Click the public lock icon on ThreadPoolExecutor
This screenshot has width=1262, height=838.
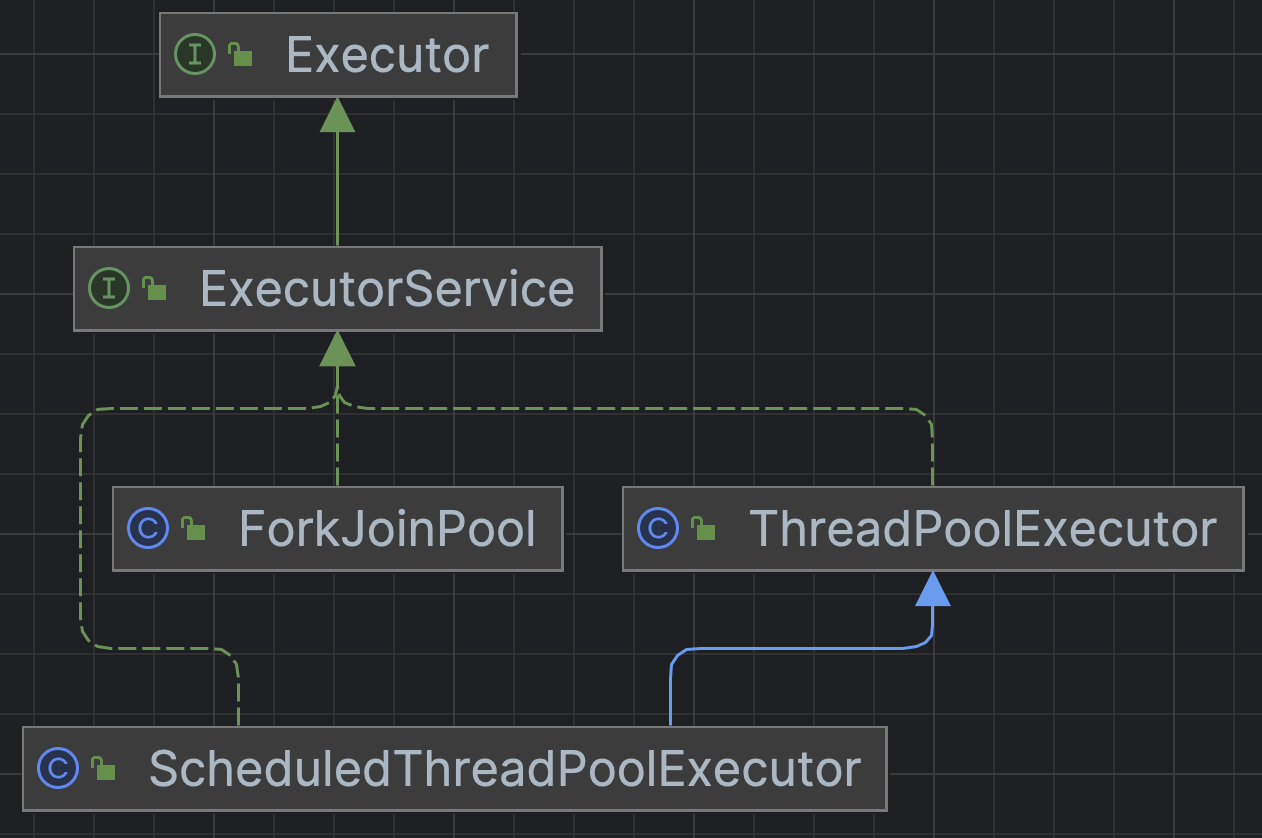pyautogui.click(x=703, y=529)
